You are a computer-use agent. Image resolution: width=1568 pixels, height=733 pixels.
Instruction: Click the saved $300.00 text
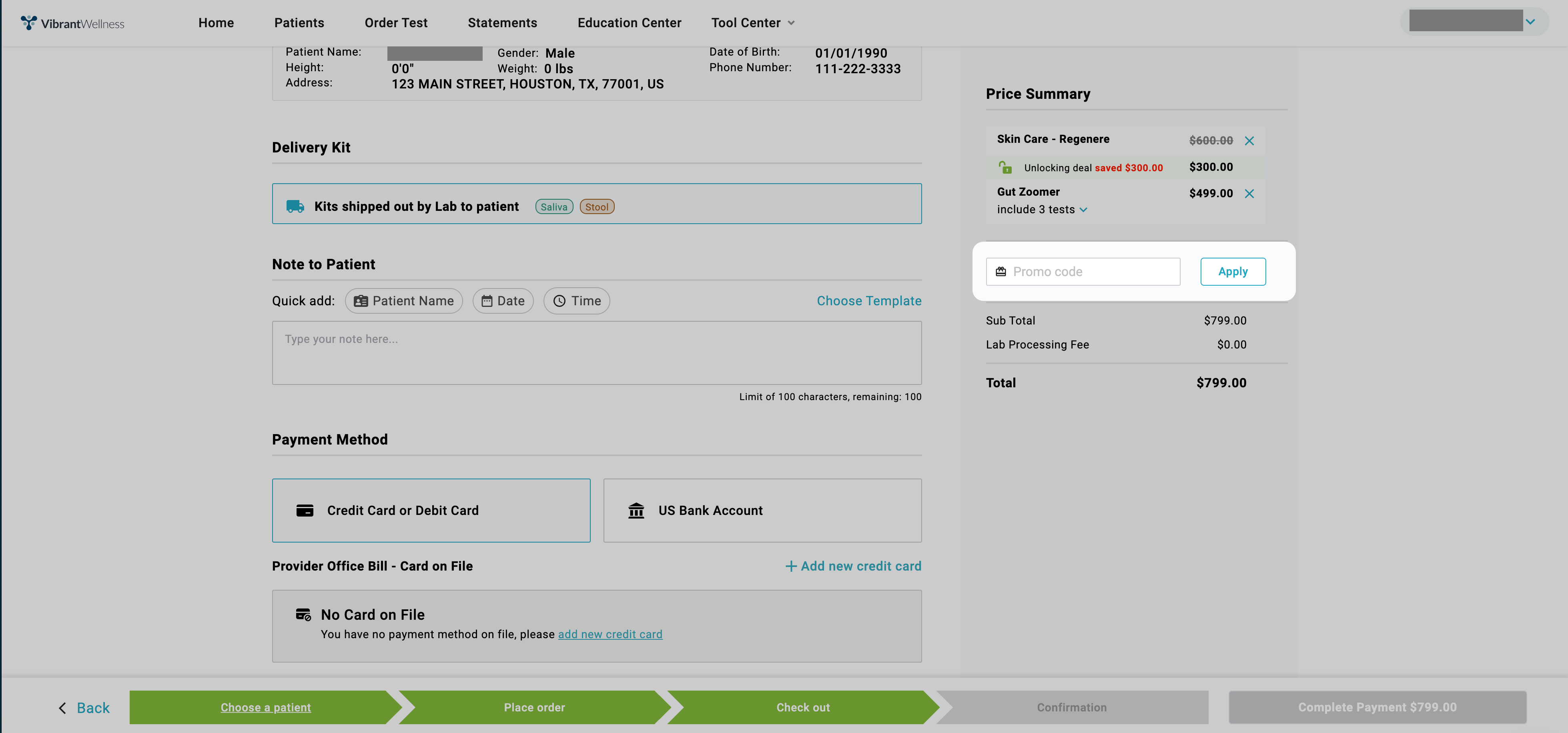coord(1129,168)
